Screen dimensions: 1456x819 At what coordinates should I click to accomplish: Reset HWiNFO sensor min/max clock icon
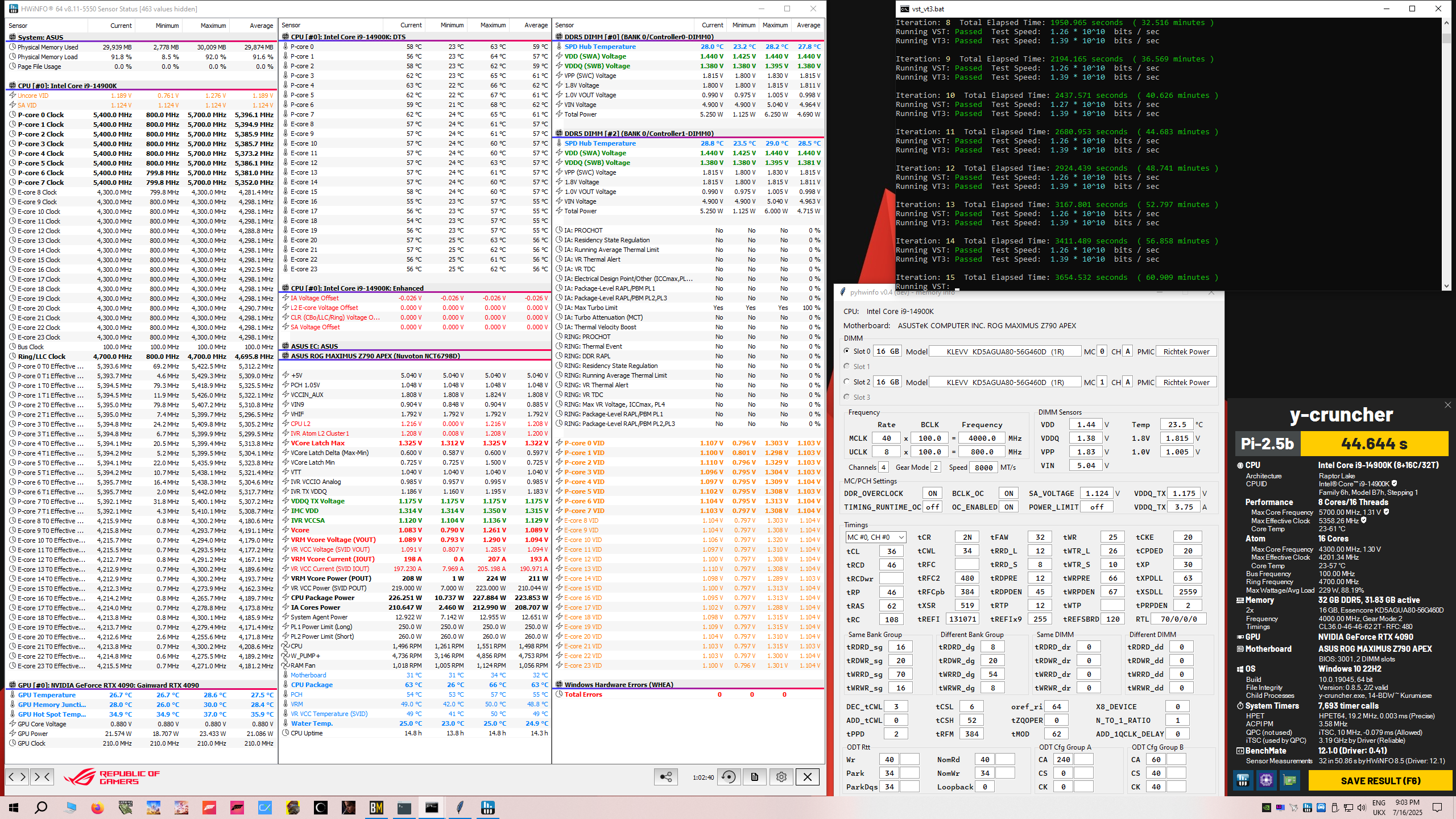tap(729, 777)
